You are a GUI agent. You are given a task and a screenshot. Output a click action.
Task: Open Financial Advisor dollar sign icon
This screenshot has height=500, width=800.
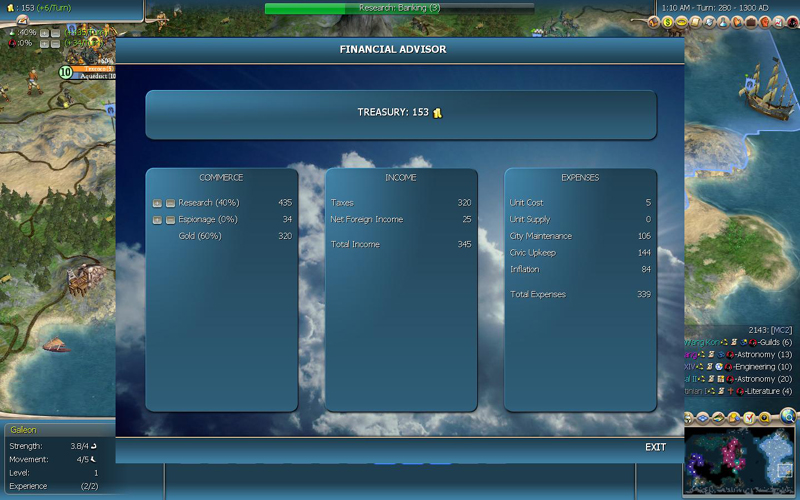pos(667,22)
